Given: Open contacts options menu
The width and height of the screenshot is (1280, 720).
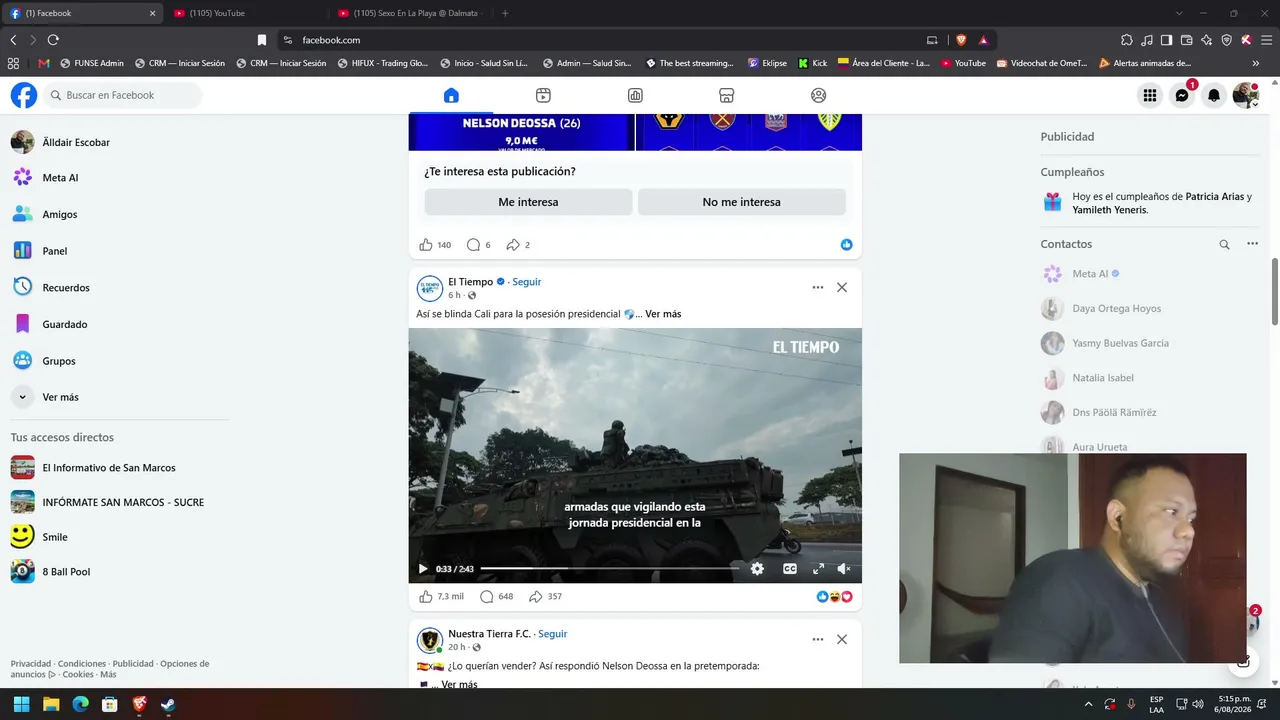Looking at the screenshot, I should (x=1252, y=244).
